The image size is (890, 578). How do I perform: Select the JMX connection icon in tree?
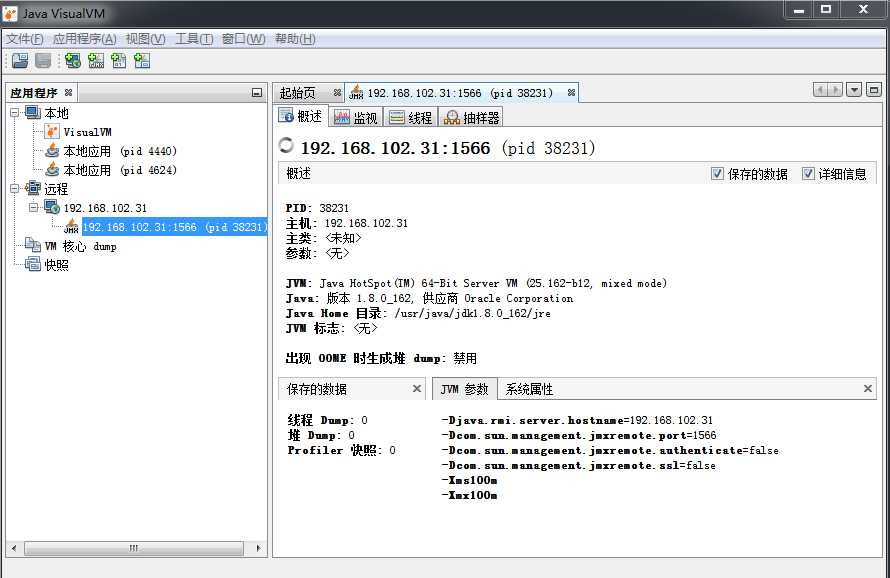point(71,227)
